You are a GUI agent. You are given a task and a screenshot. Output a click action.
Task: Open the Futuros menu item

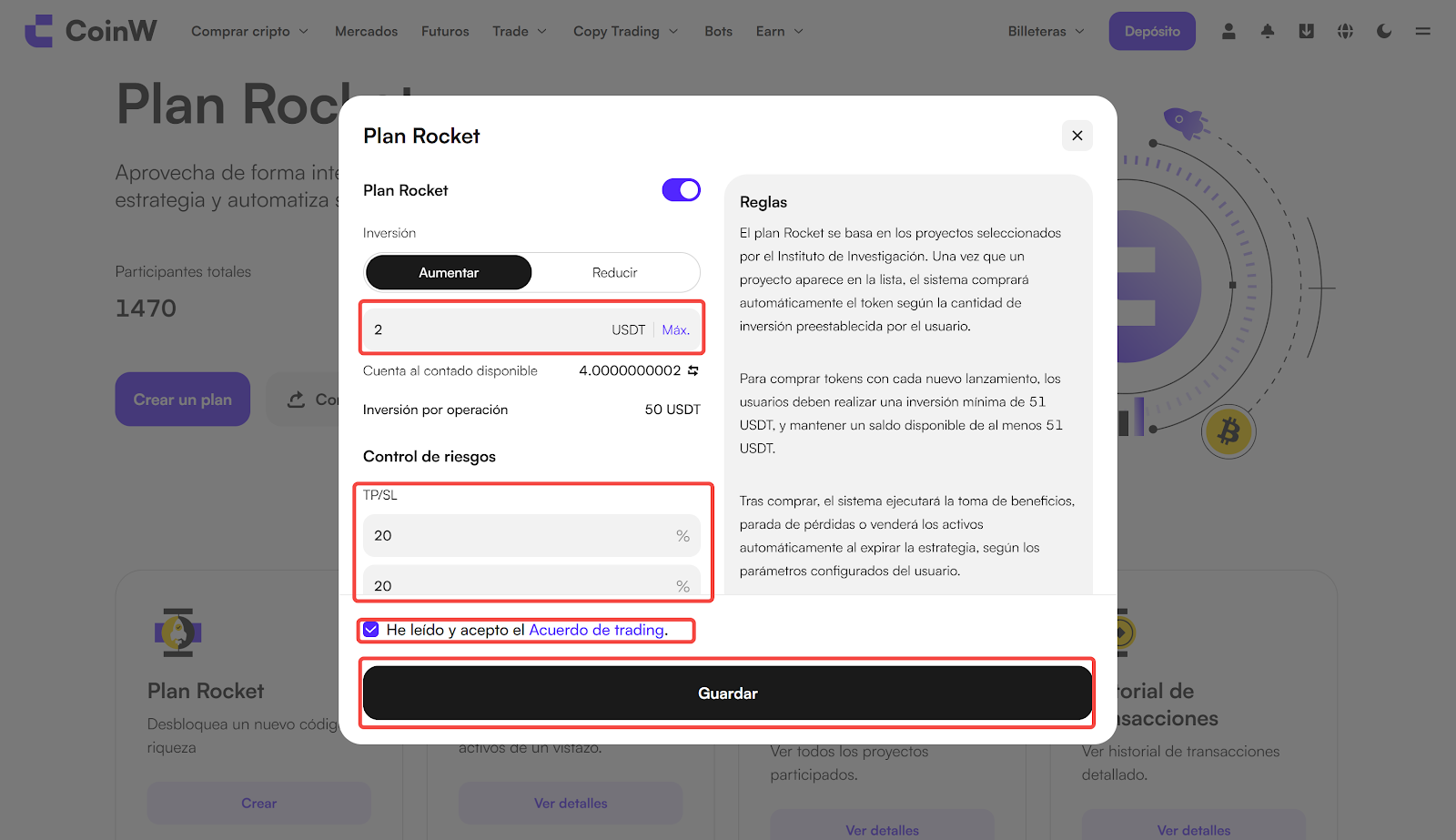pyautogui.click(x=445, y=31)
